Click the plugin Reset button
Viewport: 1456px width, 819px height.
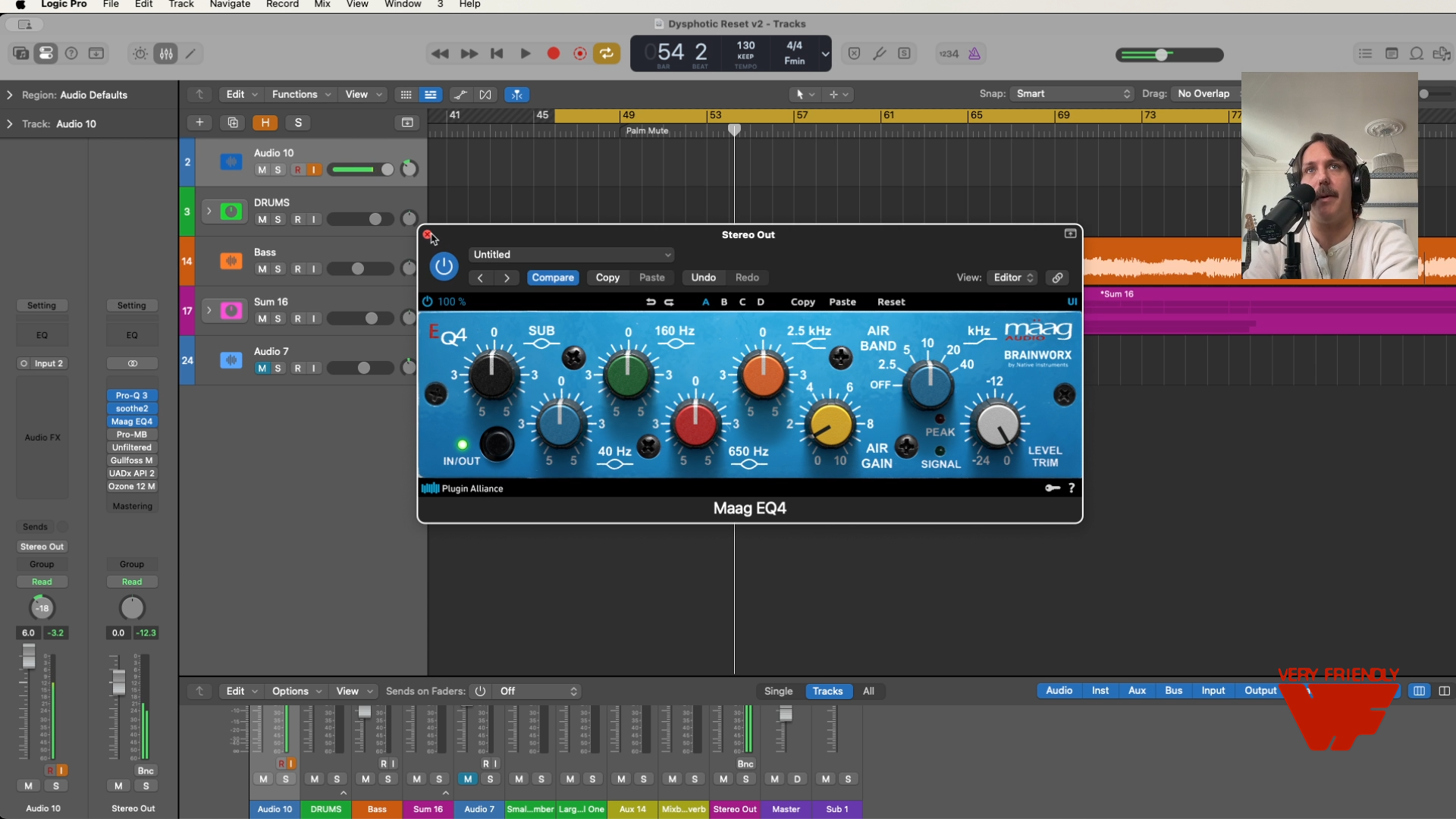pyautogui.click(x=891, y=302)
